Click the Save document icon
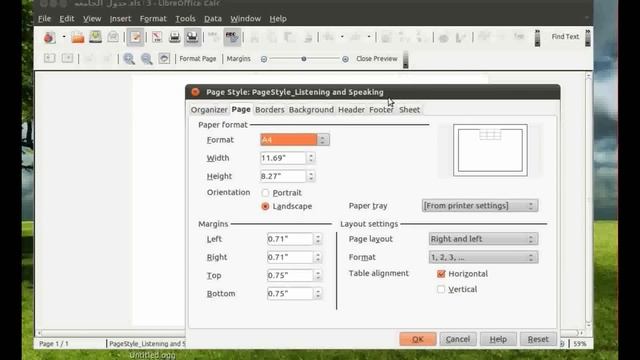The image size is (640, 360). click(96, 37)
